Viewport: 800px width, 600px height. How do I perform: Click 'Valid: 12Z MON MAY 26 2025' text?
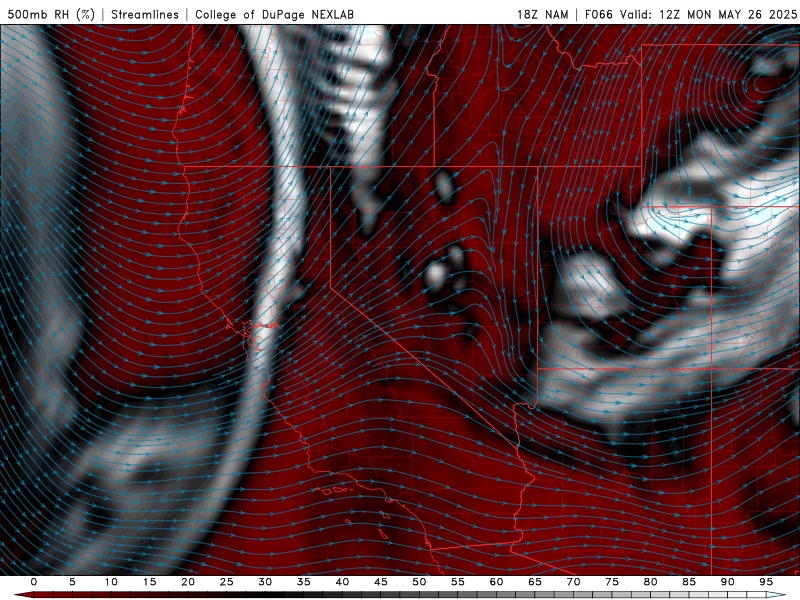708,14
